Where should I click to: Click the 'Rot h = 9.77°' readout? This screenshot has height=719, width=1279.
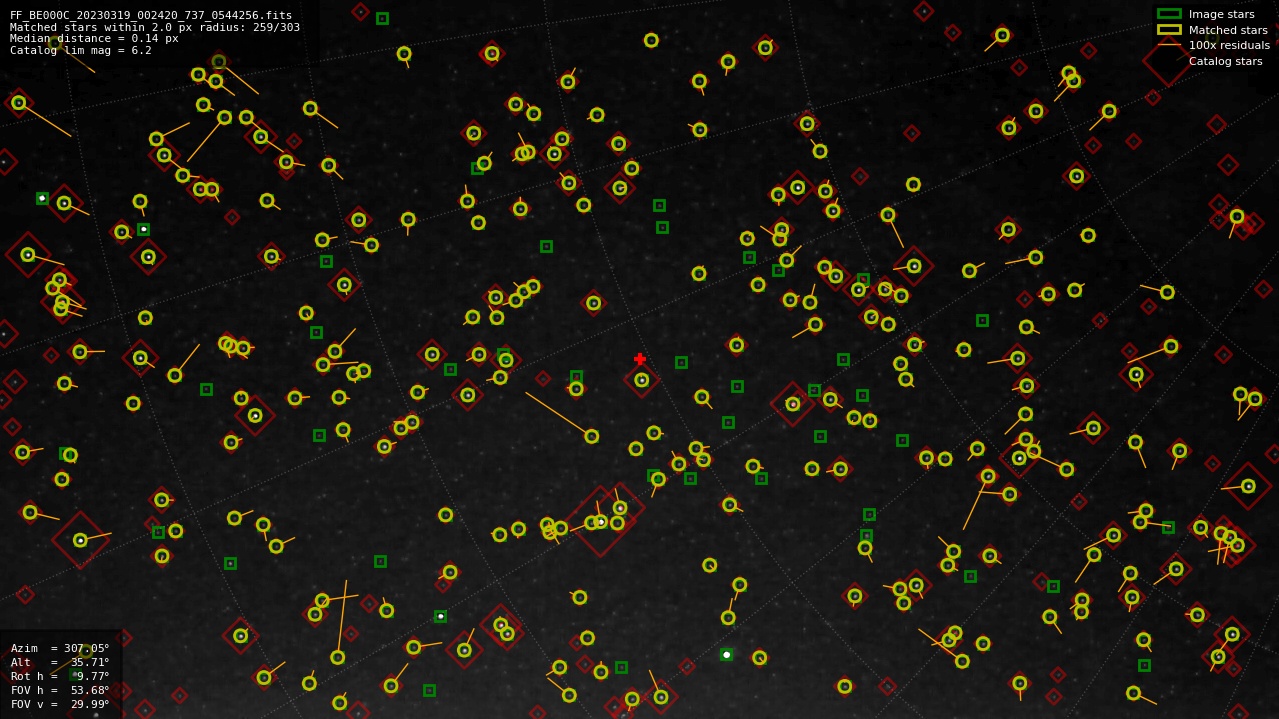coord(60,676)
